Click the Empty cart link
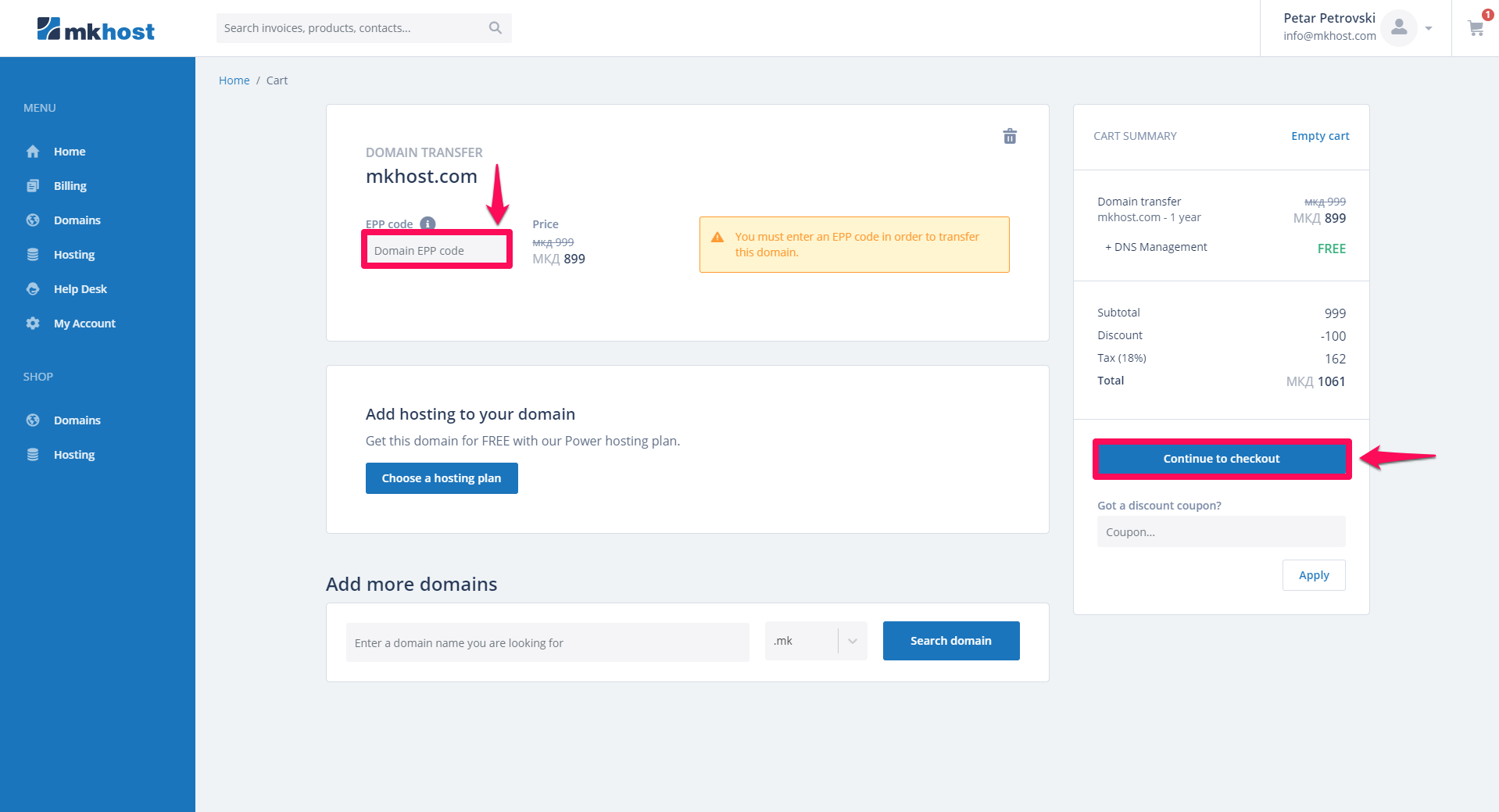Image resolution: width=1499 pixels, height=812 pixels. 1320,136
